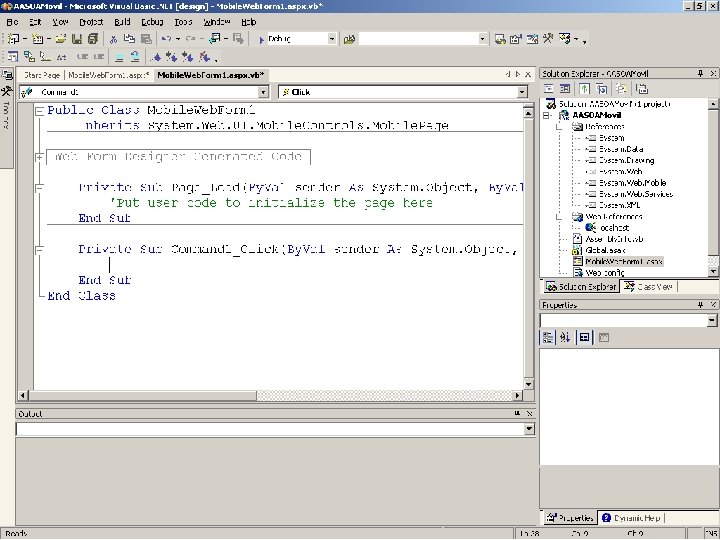The height and width of the screenshot is (540, 720).
Task: Open the Project menu
Action: [x=91, y=22]
